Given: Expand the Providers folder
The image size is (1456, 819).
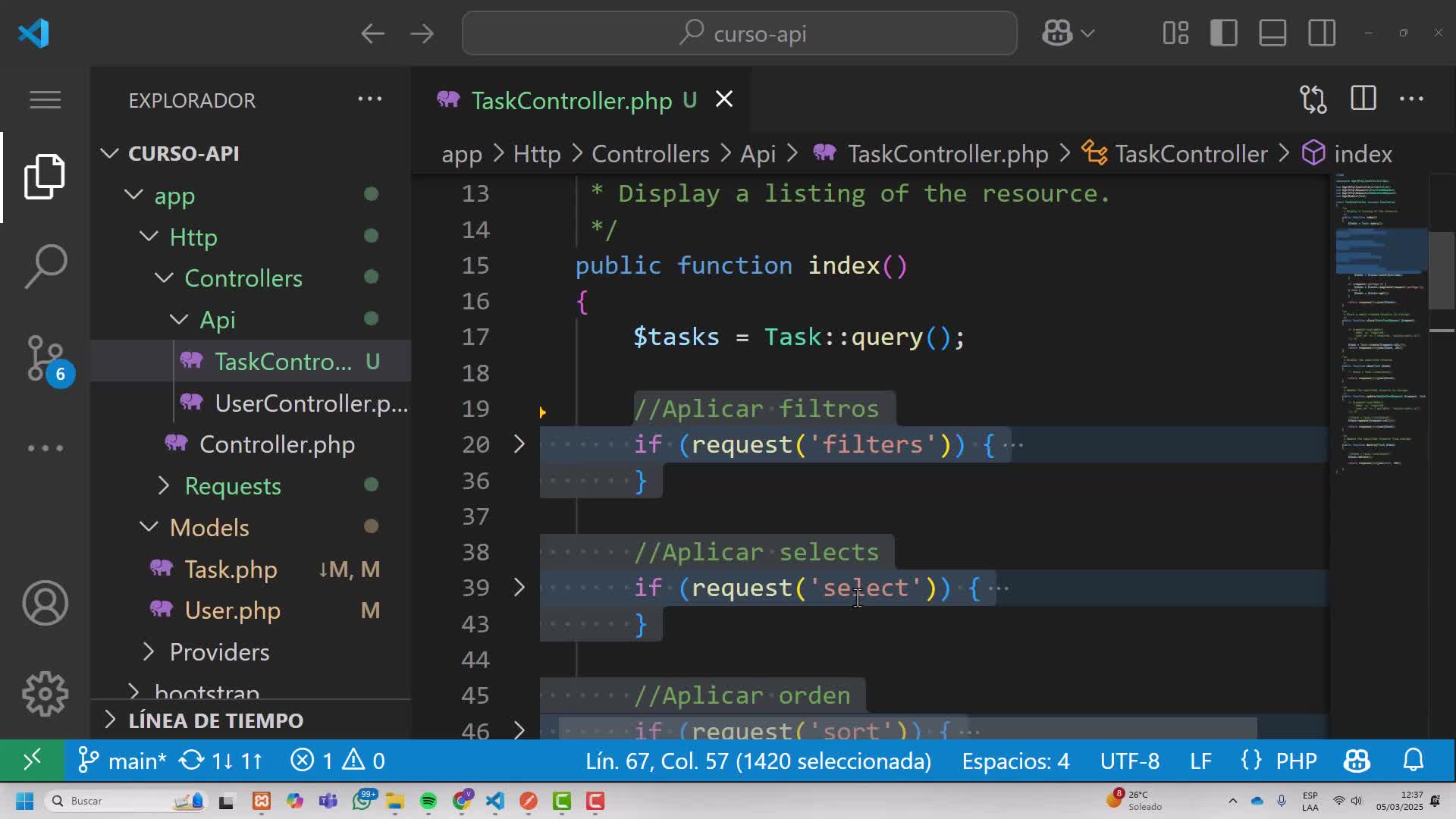Looking at the screenshot, I should click(219, 652).
